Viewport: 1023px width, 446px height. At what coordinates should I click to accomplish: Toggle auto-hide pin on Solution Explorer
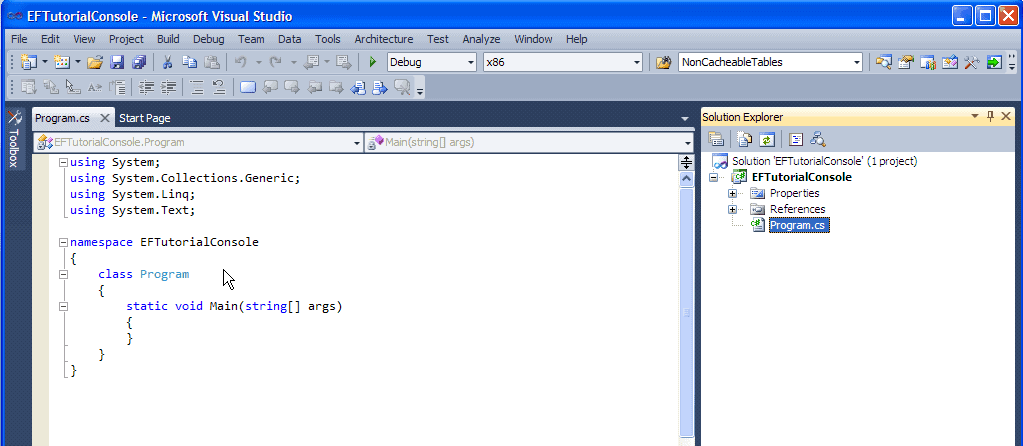[x=990, y=117]
